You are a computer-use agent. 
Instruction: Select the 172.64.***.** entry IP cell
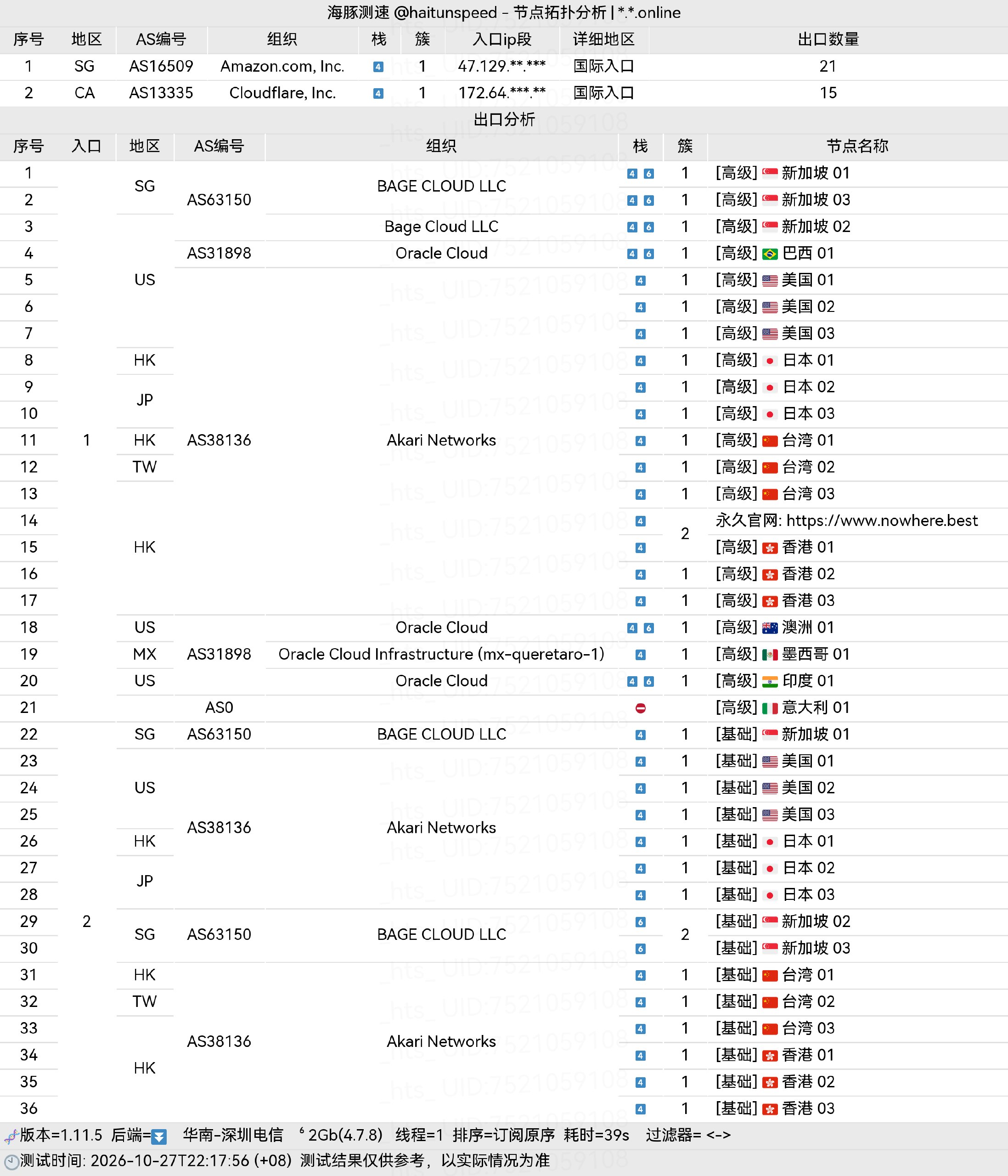[502, 93]
